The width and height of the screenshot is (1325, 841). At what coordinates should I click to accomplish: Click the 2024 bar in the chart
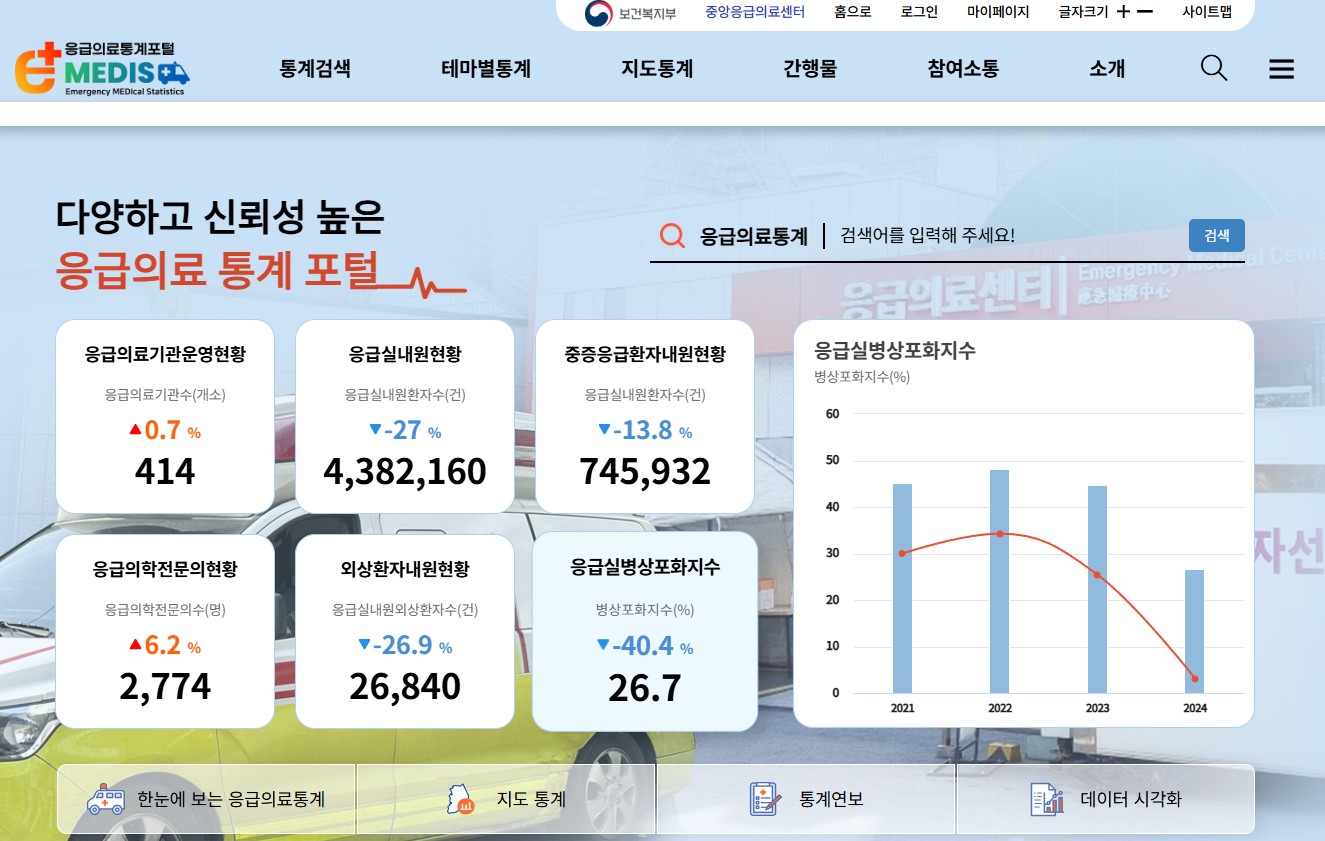coord(1195,632)
